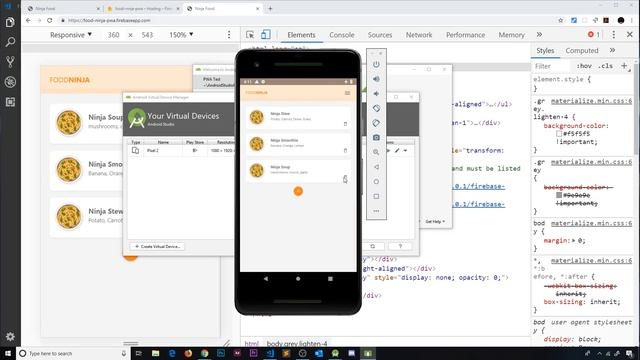Toggle the .cls class editor button
The image size is (640, 360).
(x=605, y=66)
